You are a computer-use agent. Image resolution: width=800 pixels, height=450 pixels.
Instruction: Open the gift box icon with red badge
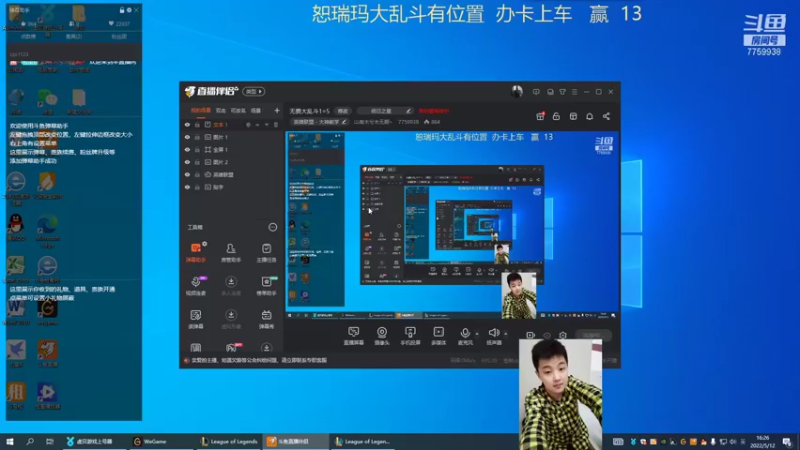coord(540,116)
